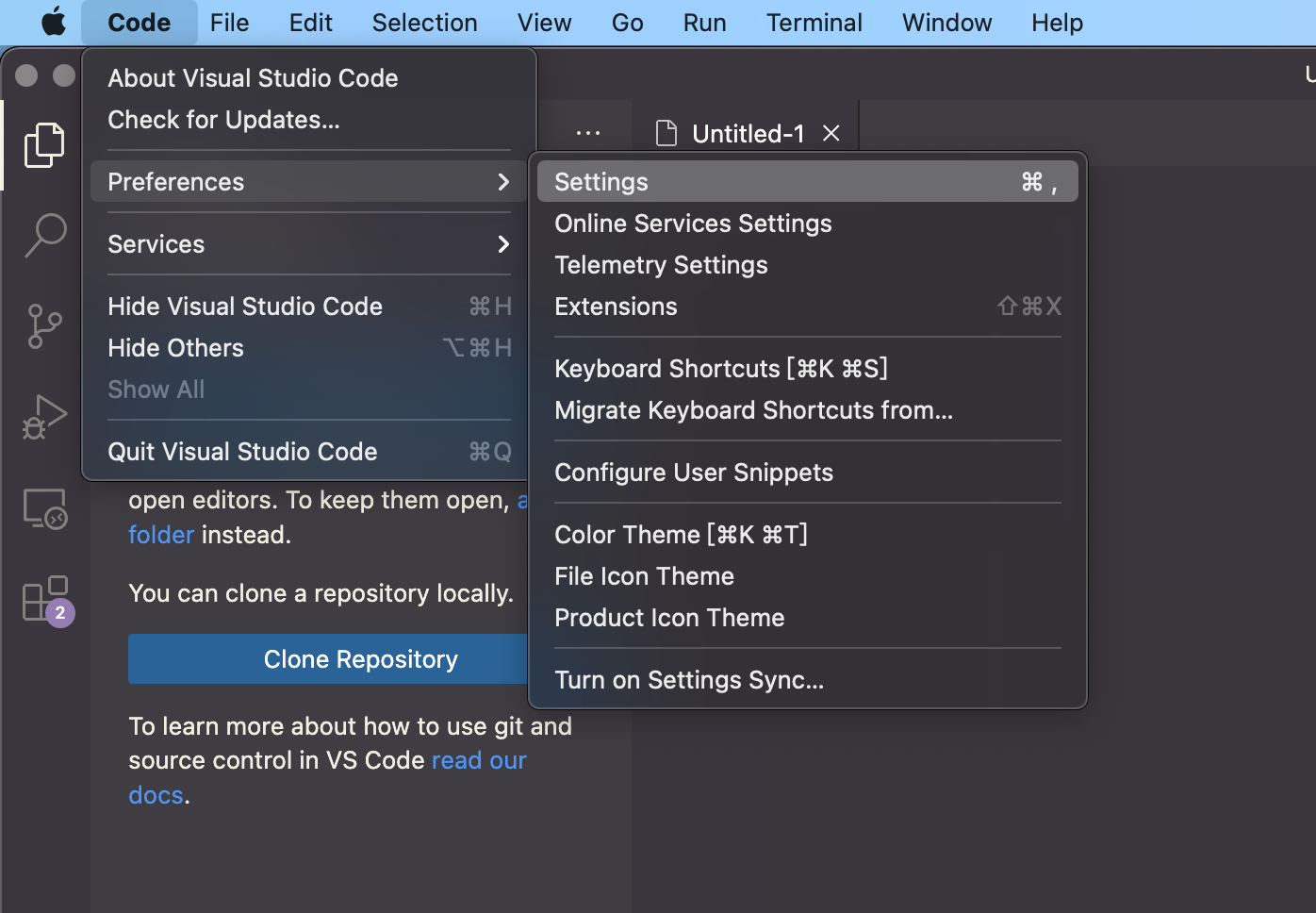
Task: Follow the 'folder' link
Action: point(161,535)
